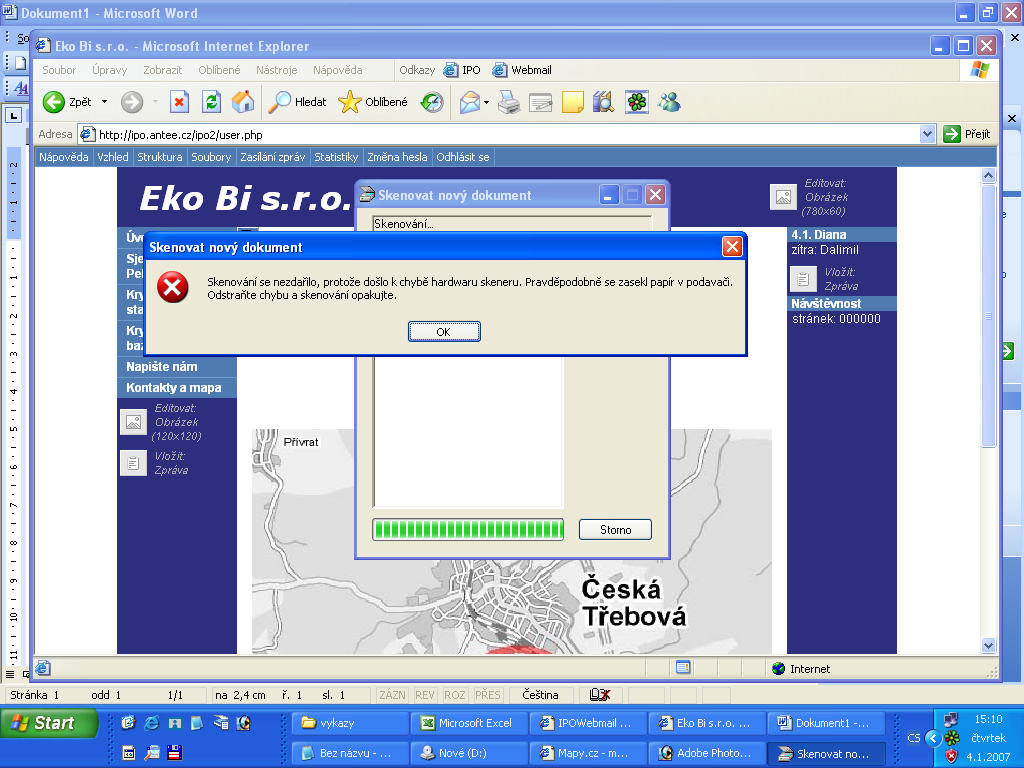The height and width of the screenshot is (768, 1024).
Task: Click Odhlásit se to log out
Action: [463, 157]
